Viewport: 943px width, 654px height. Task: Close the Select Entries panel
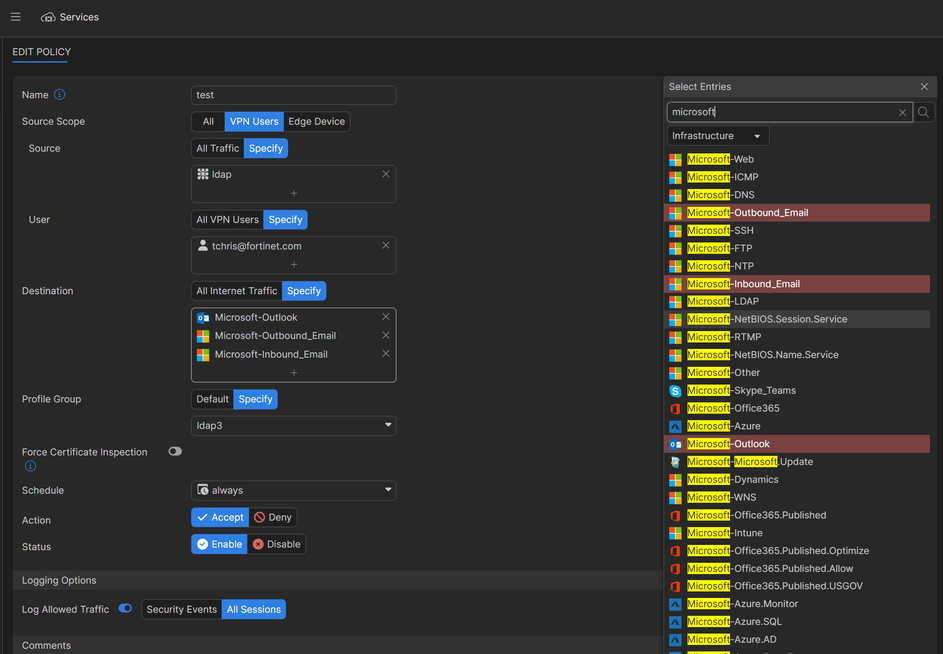924,87
